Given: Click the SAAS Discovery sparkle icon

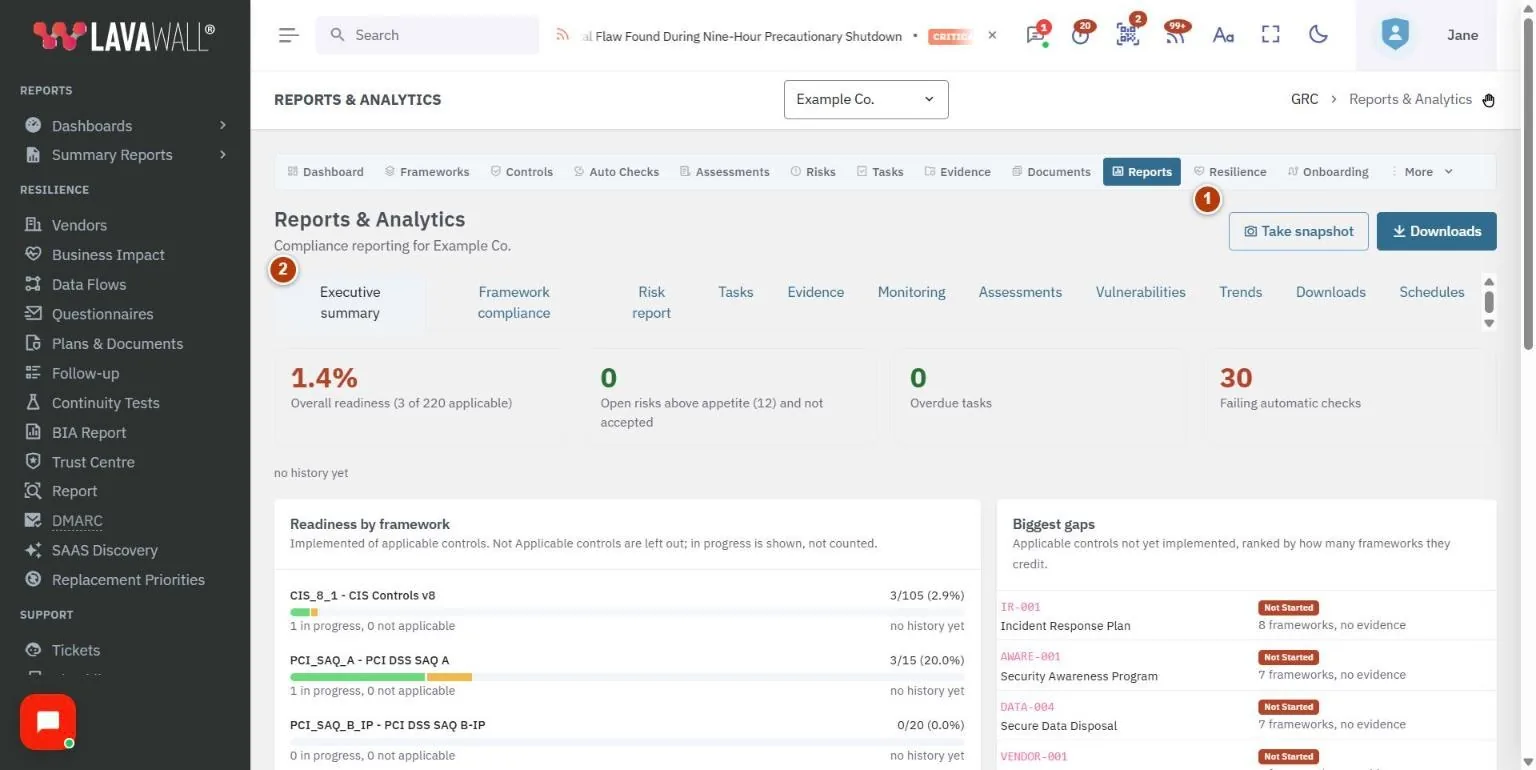Looking at the screenshot, I should point(33,550).
